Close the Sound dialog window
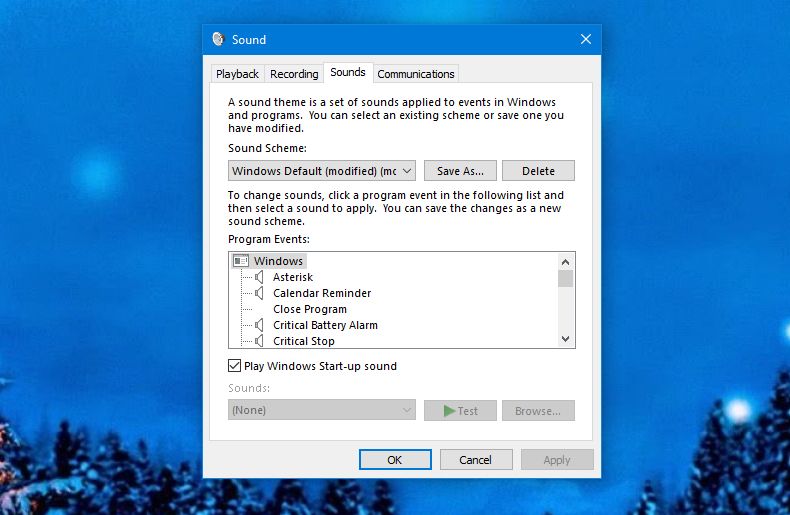The width and height of the screenshot is (790, 515). (x=585, y=39)
